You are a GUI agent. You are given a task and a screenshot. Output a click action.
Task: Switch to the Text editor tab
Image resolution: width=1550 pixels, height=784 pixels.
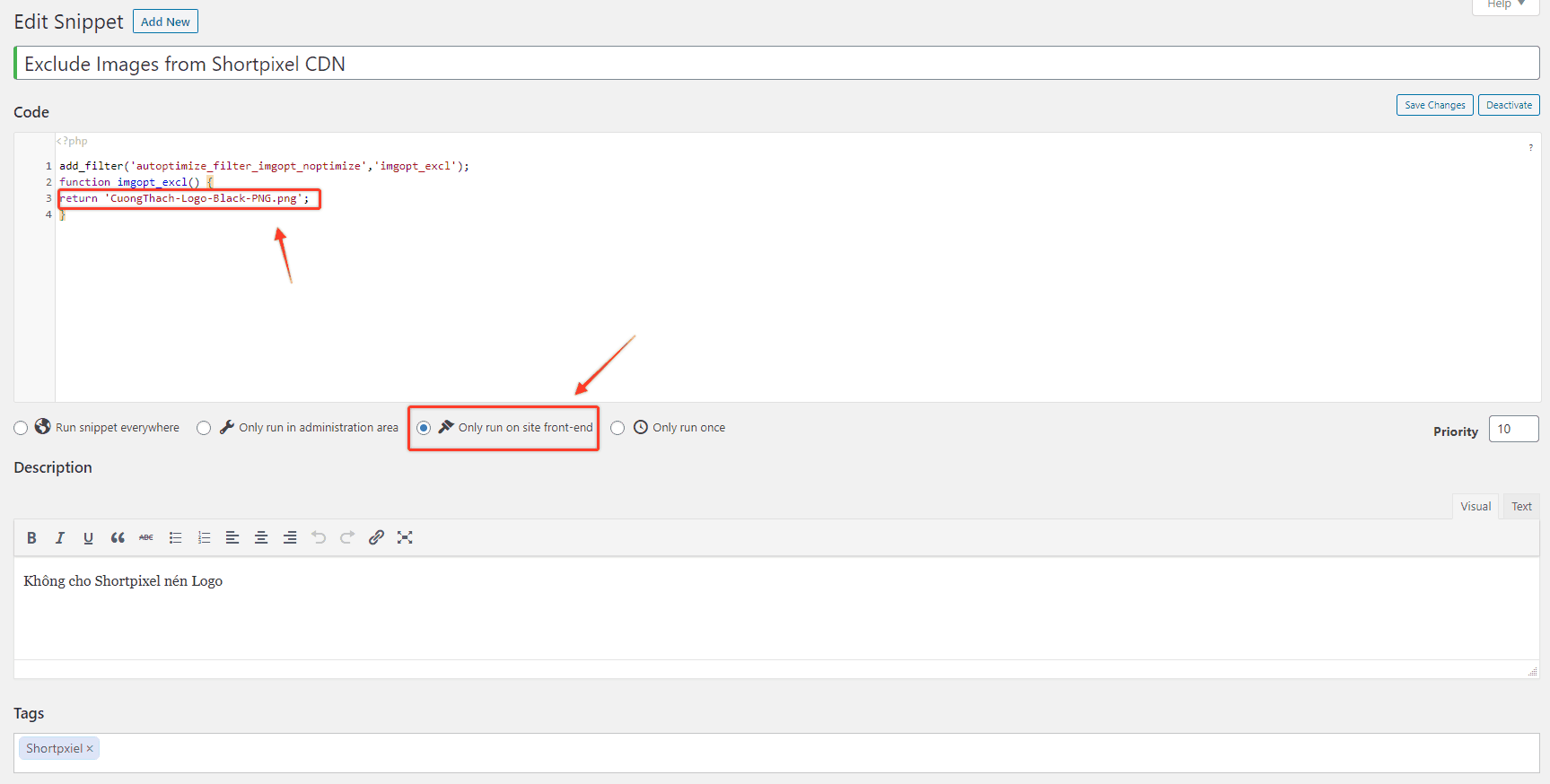[x=1521, y=506]
